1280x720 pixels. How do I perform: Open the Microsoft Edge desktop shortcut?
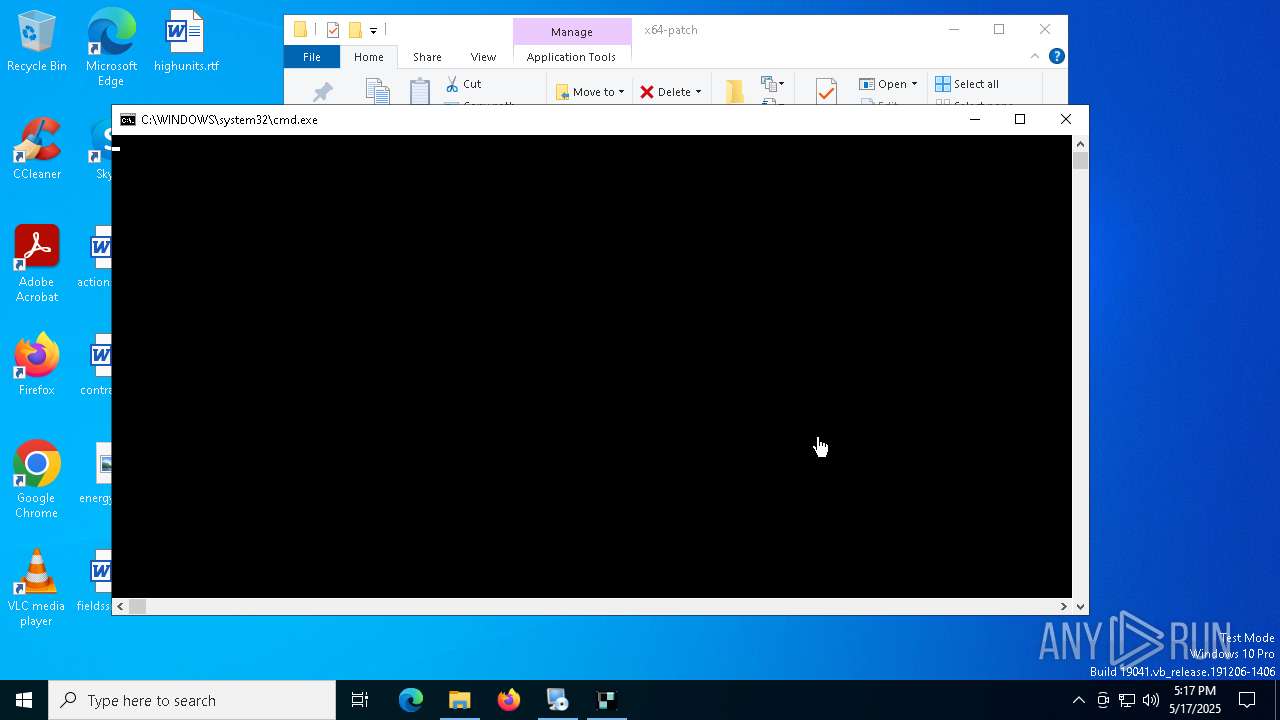[x=111, y=46]
